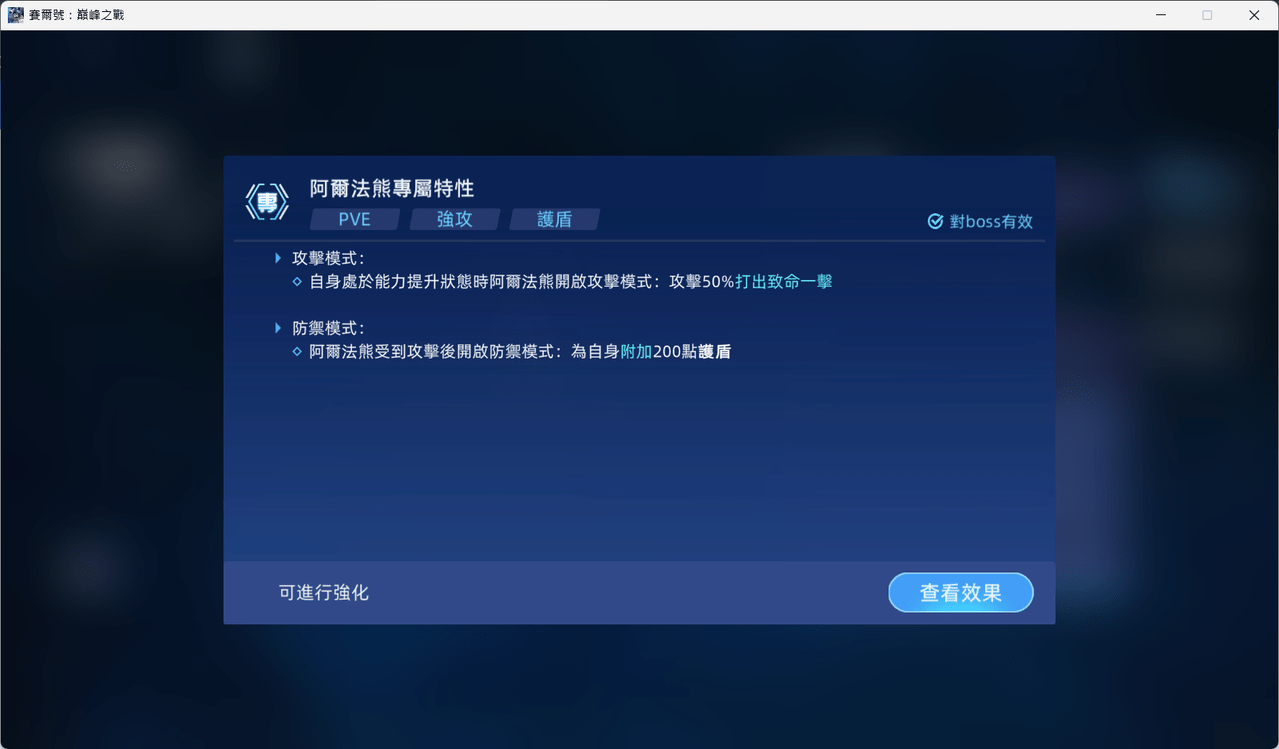This screenshot has width=1279, height=749.
Task: Select the 強攻 tag
Action: (x=455, y=219)
